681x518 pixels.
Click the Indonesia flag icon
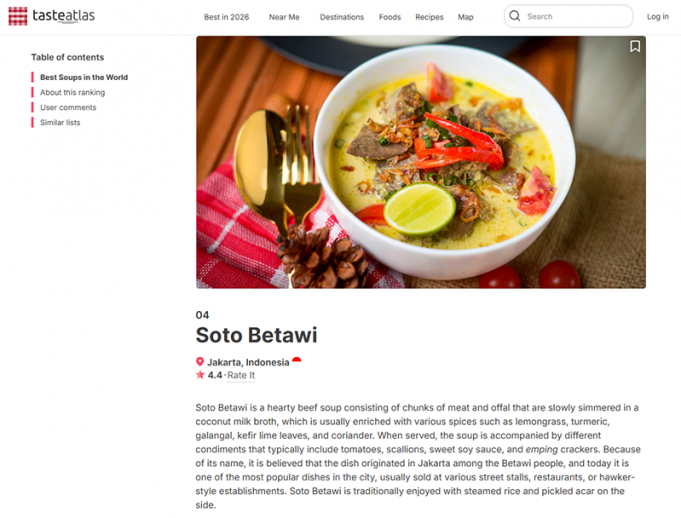coord(297,361)
